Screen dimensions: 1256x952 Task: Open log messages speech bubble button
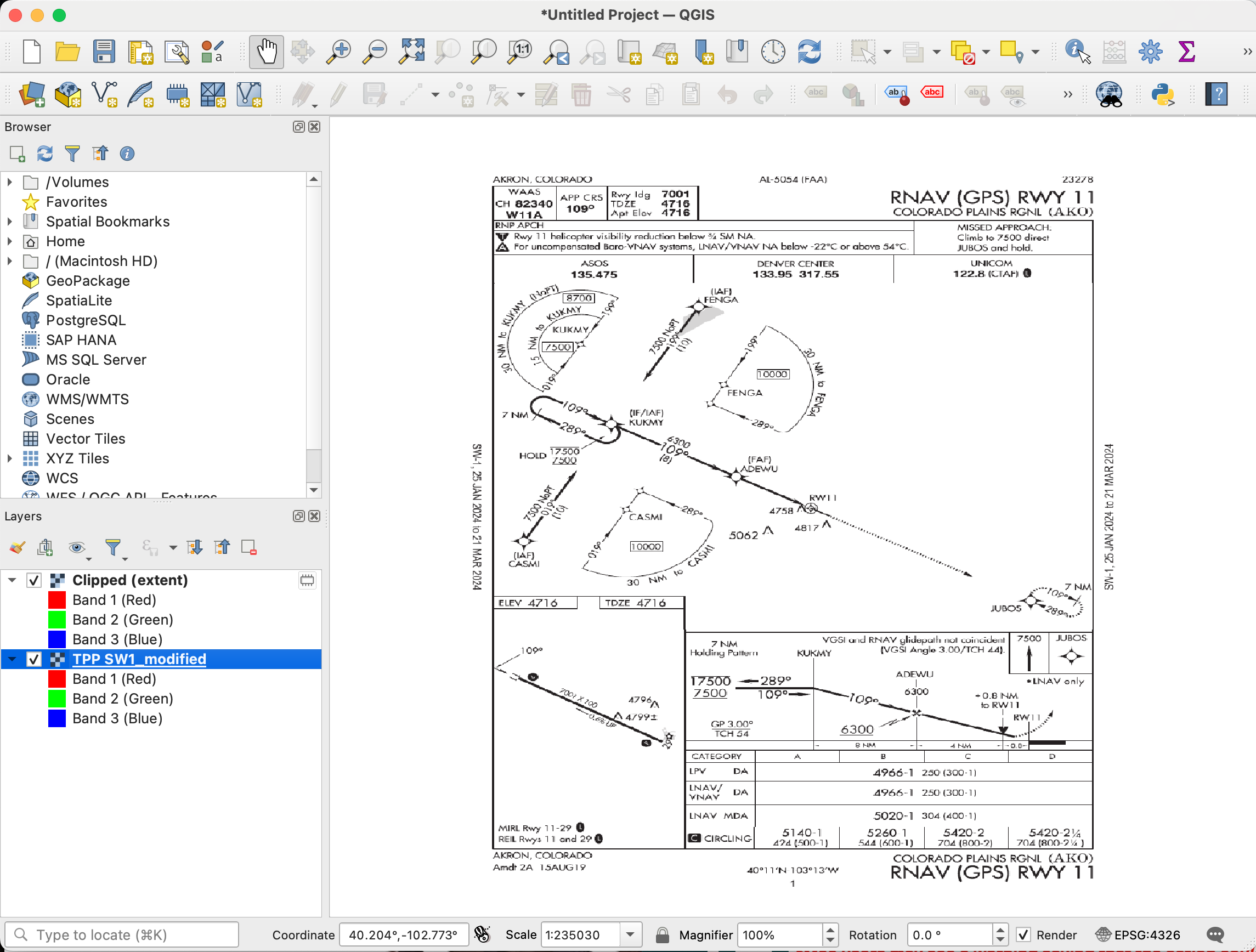[x=1215, y=934]
